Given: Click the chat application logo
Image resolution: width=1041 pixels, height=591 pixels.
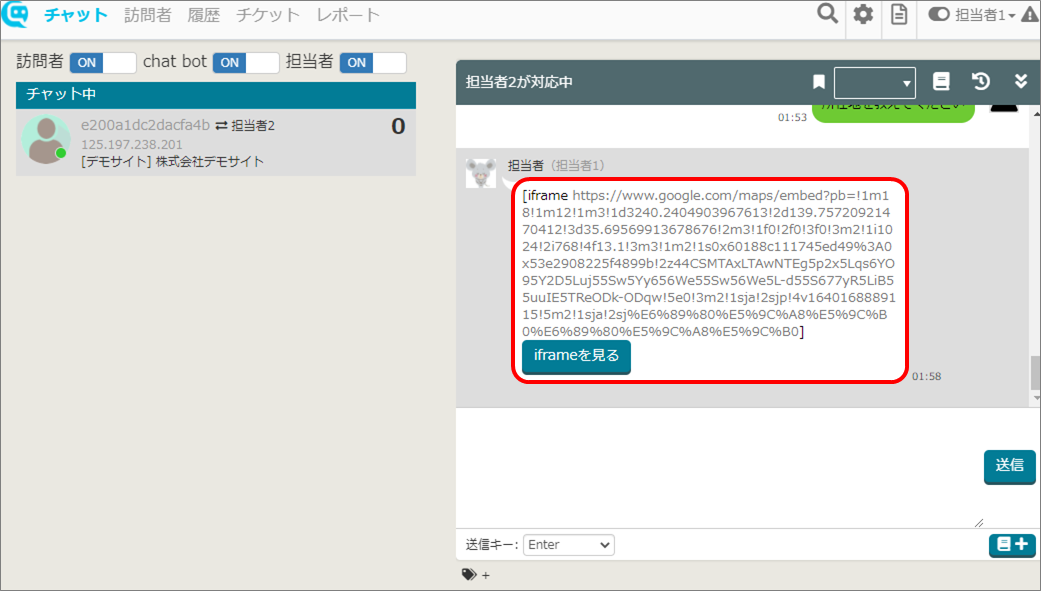Looking at the screenshot, I should coord(15,14).
